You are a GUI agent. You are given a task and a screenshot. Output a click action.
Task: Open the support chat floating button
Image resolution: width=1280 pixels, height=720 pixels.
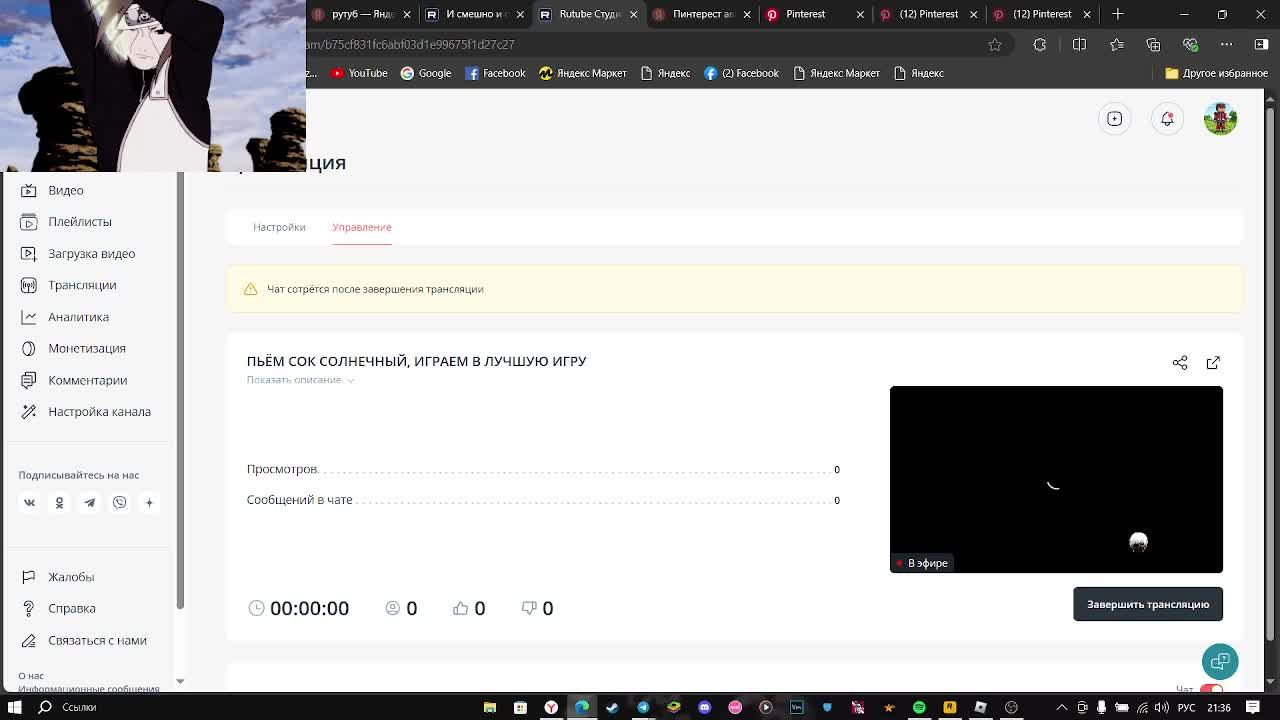[x=1220, y=662]
